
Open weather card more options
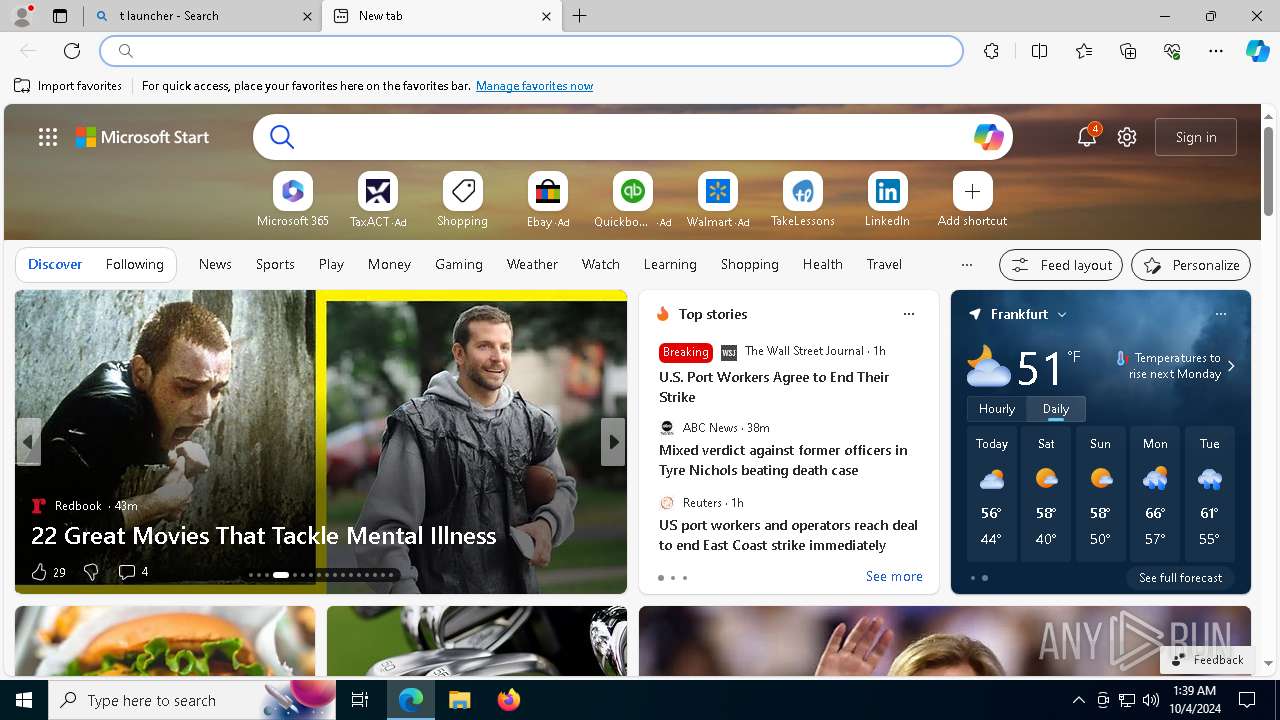coord(1221,314)
